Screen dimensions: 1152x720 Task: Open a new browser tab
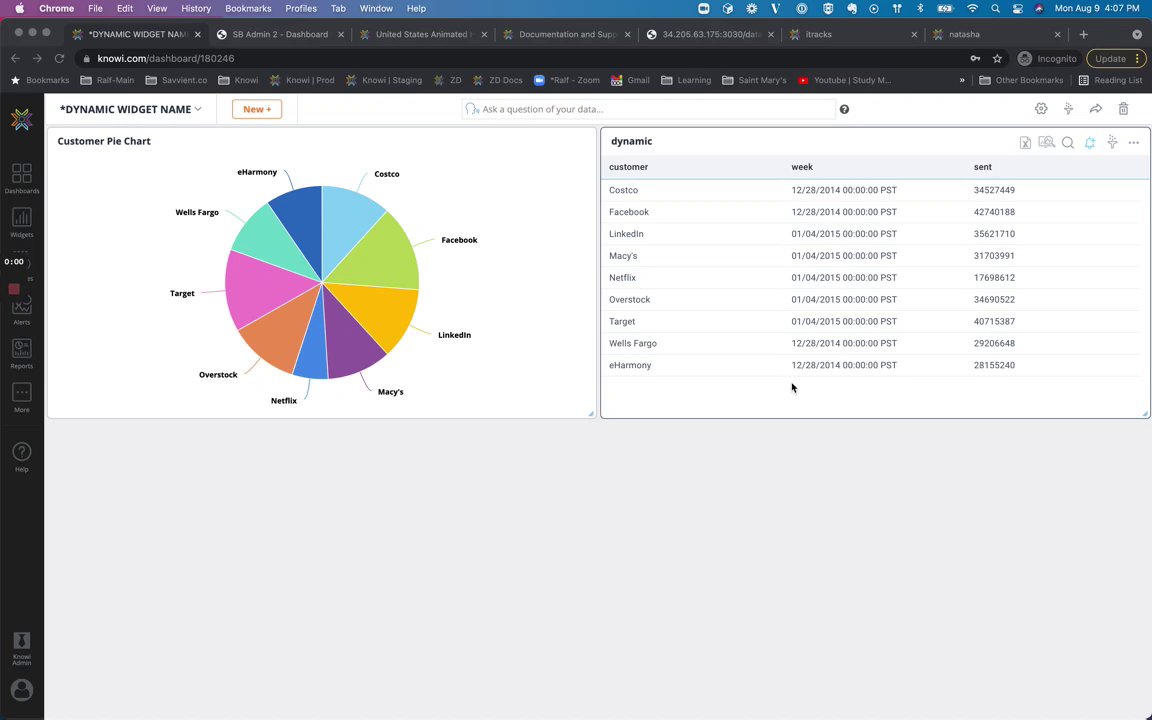(x=1083, y=35)
